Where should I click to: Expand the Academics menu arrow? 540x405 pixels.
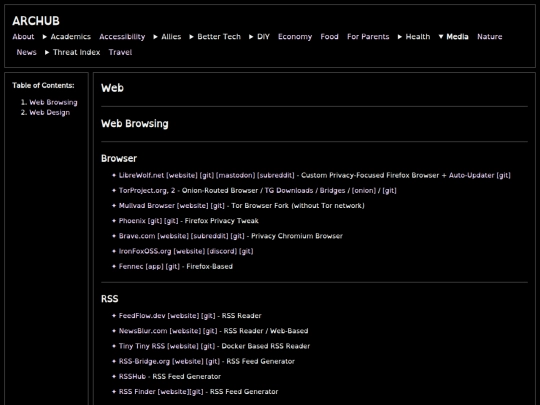coord(44,37)
